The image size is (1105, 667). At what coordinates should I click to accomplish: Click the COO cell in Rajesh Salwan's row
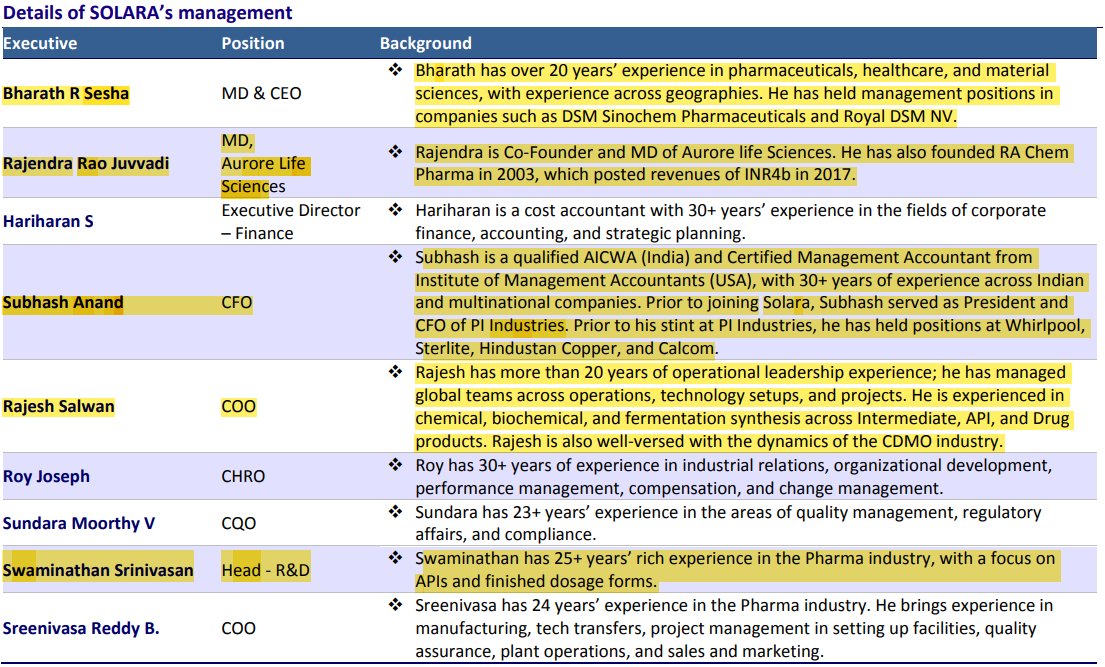(239, 407)
